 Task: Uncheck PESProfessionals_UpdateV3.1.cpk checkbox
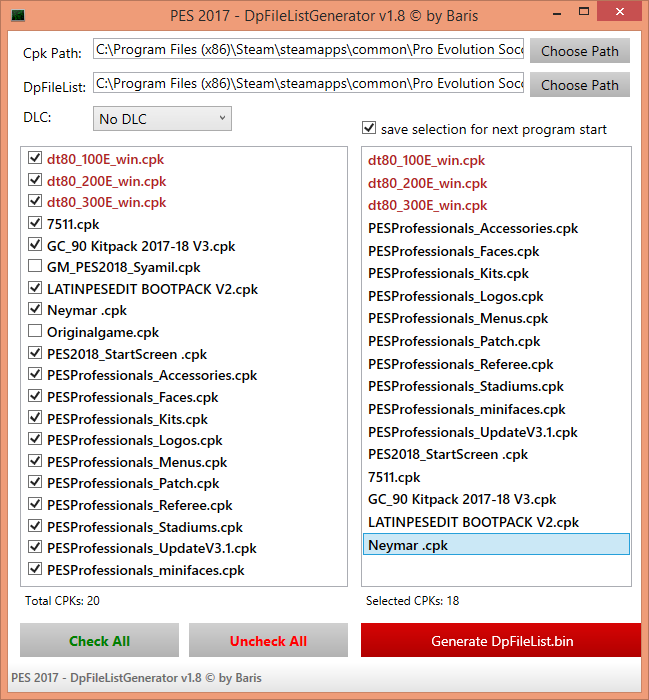(x=35, y=547)
